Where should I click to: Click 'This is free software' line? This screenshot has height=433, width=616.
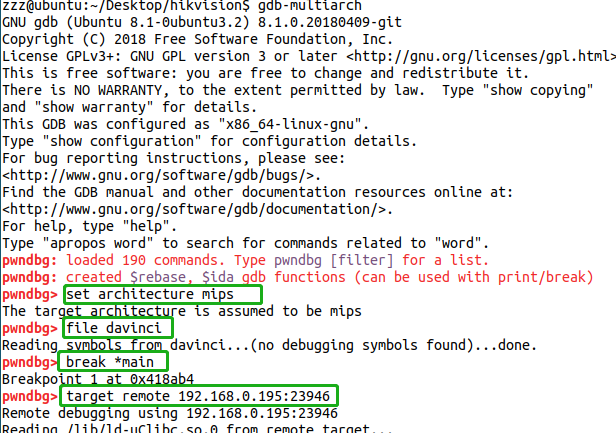266,73
